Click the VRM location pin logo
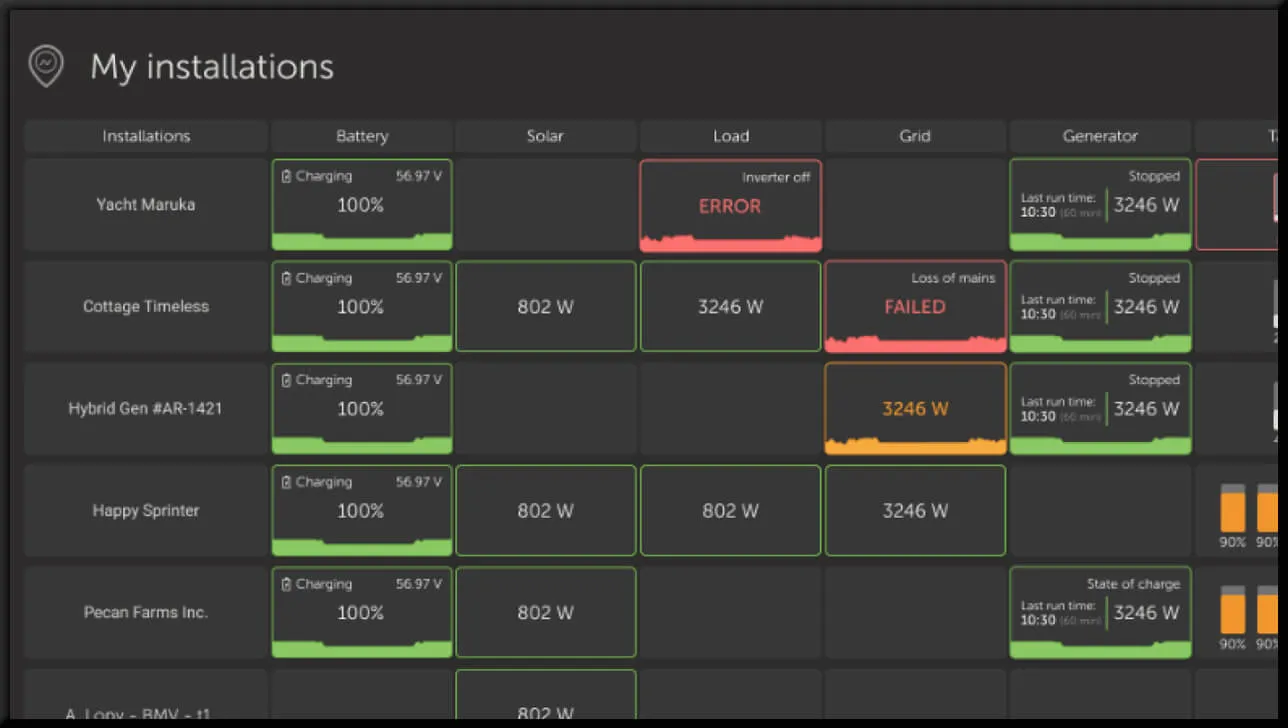This screenshot has width=1288, height=728. pyautogui.click(x=45, y=64)
